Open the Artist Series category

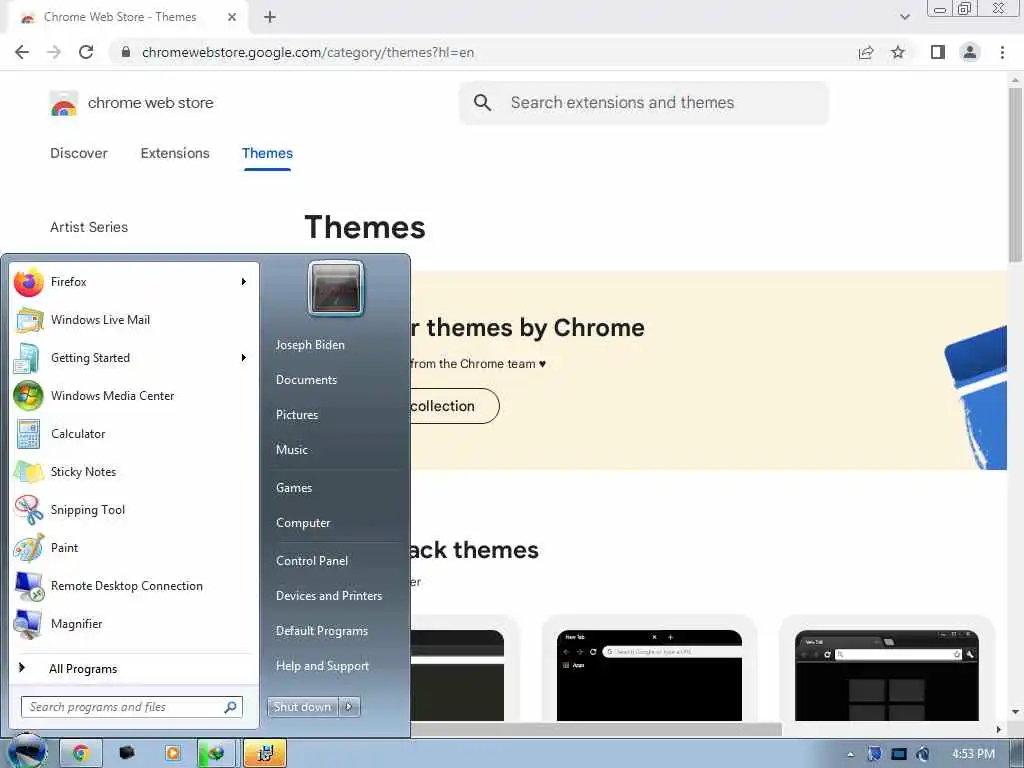89,227
